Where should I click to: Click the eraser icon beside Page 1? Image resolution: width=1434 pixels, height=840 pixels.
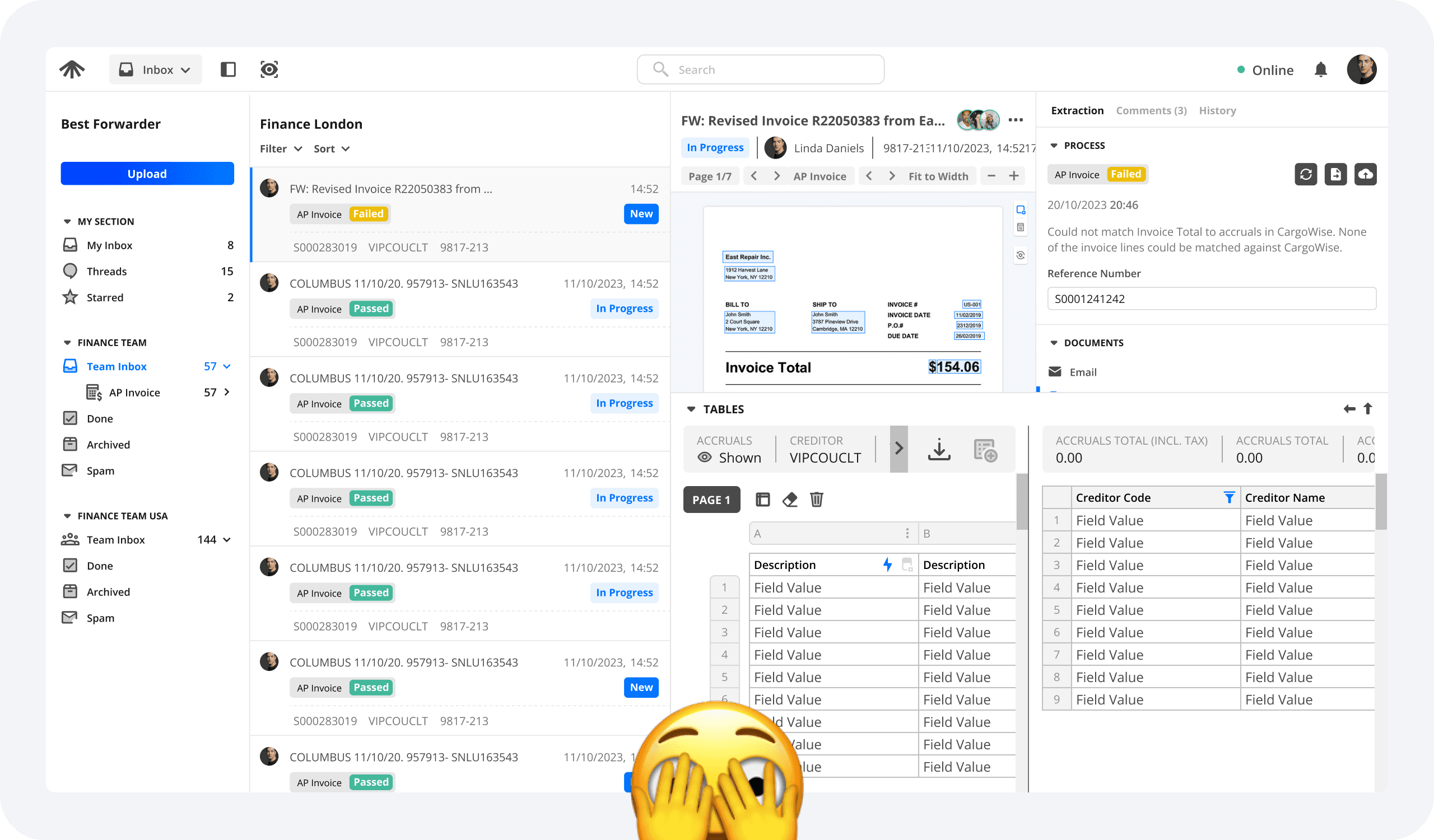click(789, 500)
